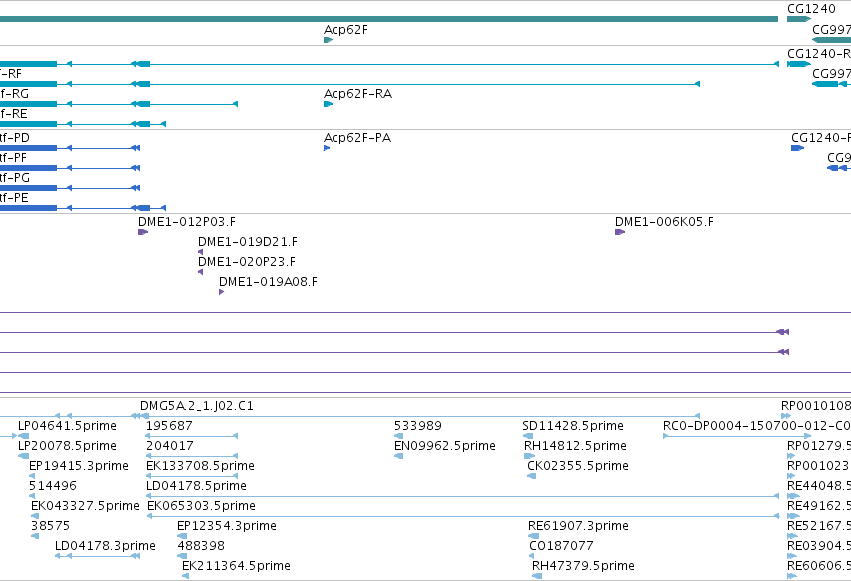The width and height of the screenshot is (851, 581).
Task: Select the tf-PE protein label
Action: coord(14,198)
